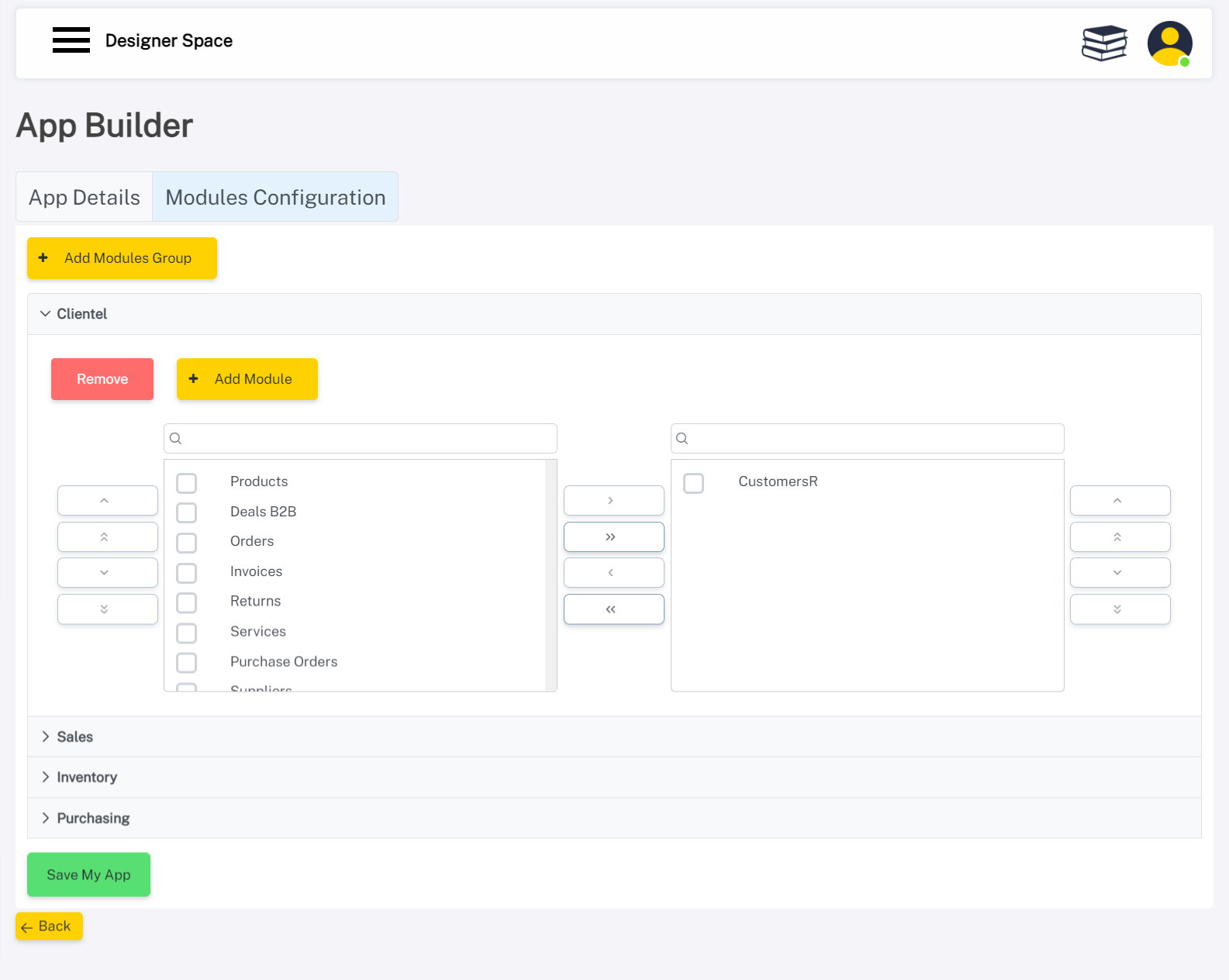The image size is (1229, 980).
Task: Open the stacked books library icon
Action: (x=1104, y=43)
